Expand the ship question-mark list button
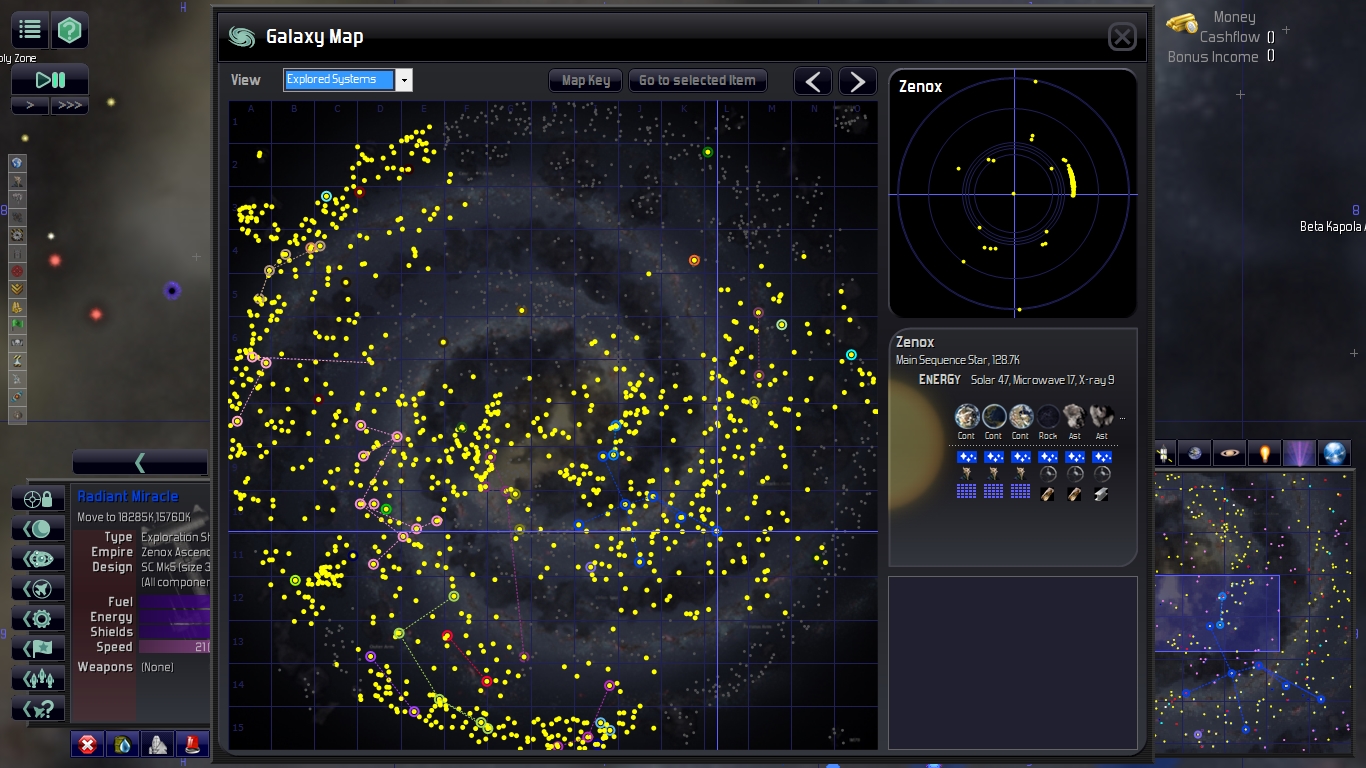 click(x=38, y=708)
